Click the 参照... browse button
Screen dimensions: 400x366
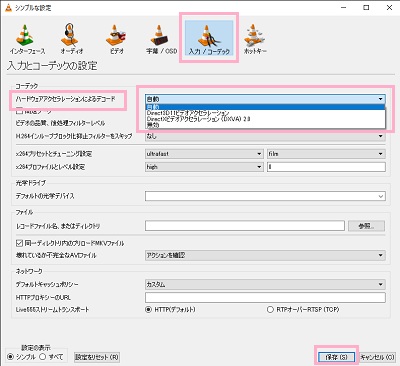point(366,226)
